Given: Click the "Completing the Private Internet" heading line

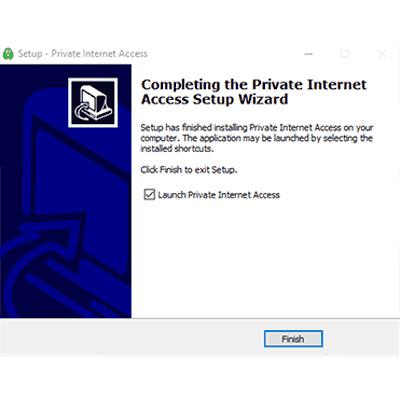Looking at the screenshot, I should [x=254, y=85].
